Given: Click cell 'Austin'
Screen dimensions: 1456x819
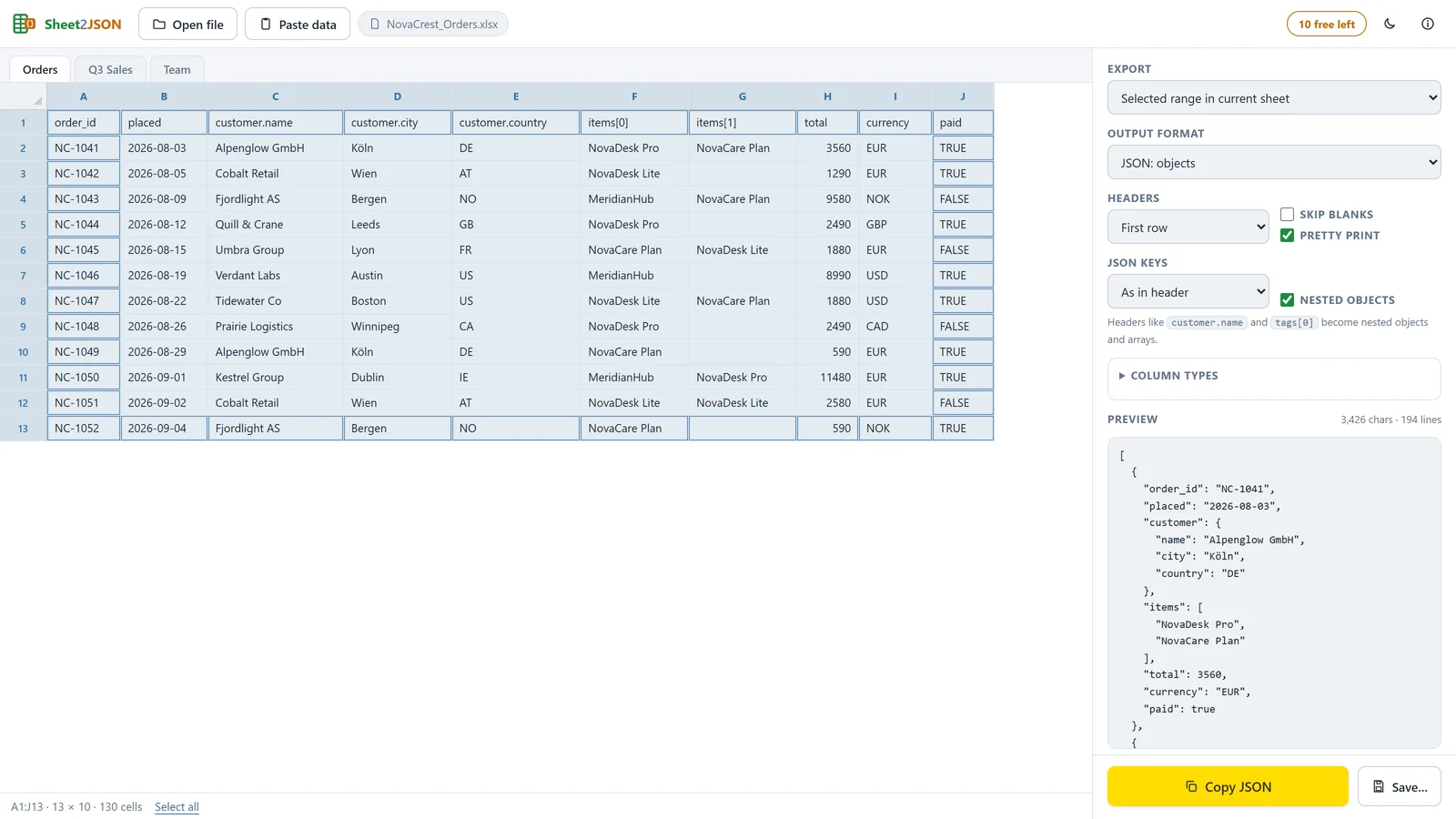Looking at the screenshot, I should (x=398, y=275).
